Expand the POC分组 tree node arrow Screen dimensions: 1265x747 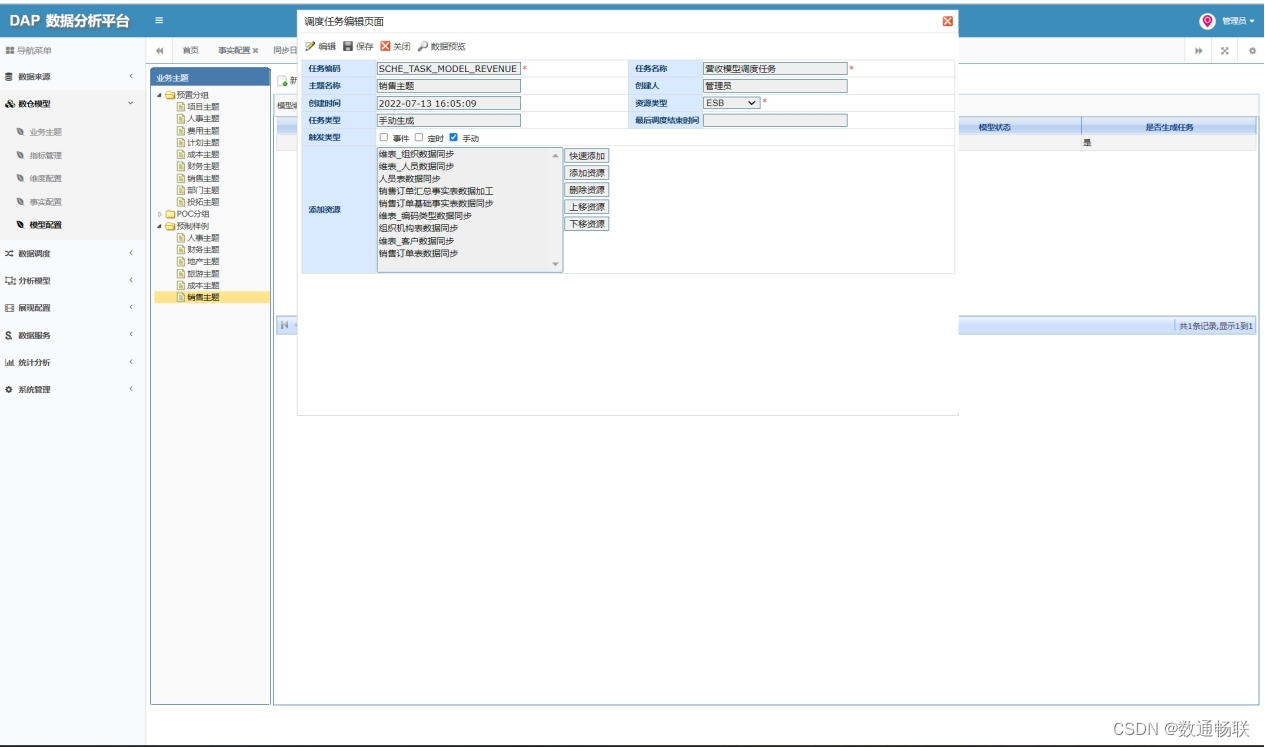click(159, 214)
